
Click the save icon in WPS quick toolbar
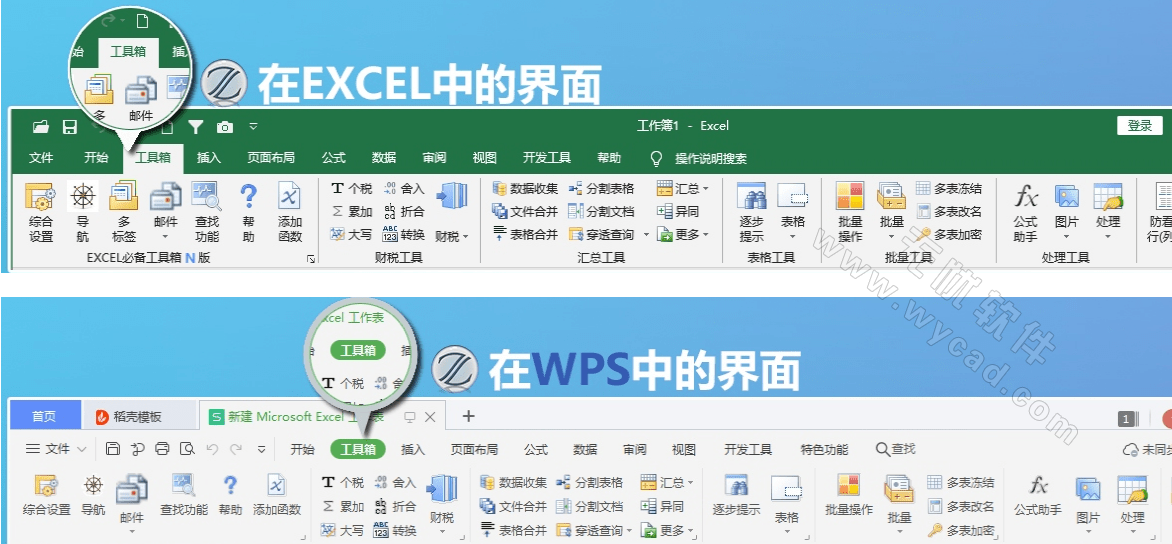113,449
